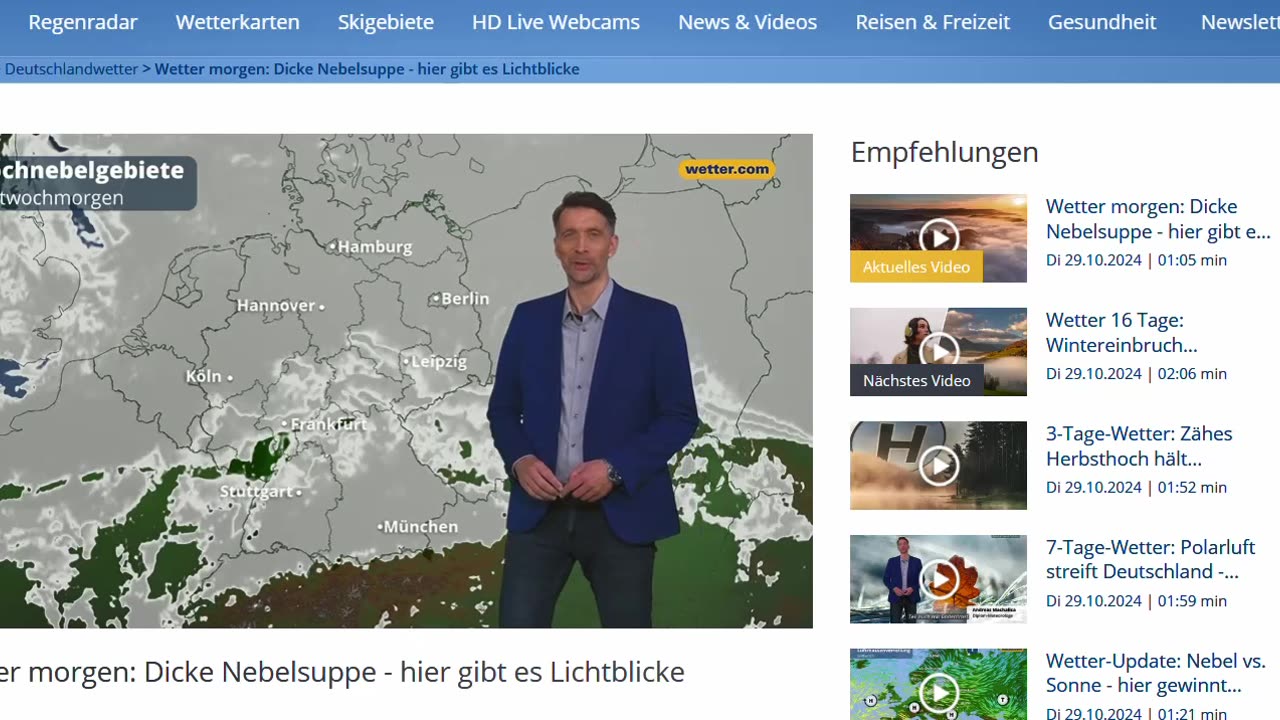
Task: Open Reisen & Freizeit menu
Action: [933, 22]
